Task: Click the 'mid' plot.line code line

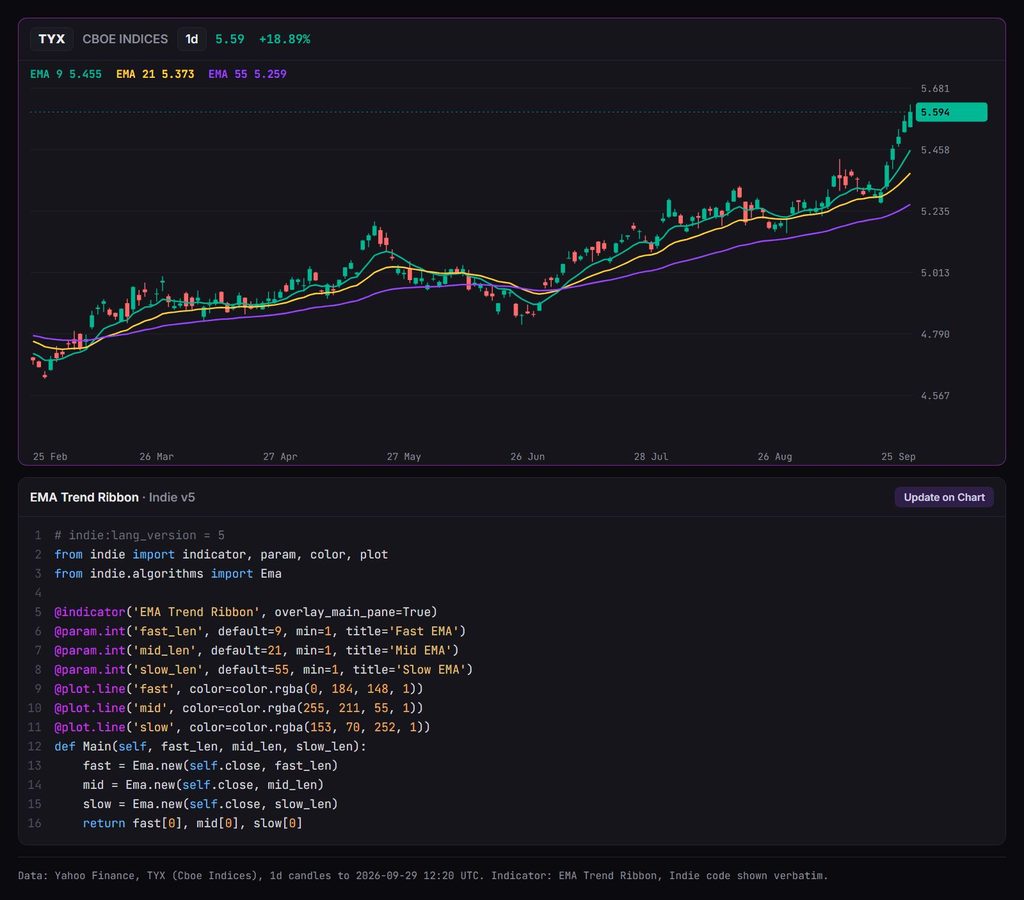Action: 238,708
